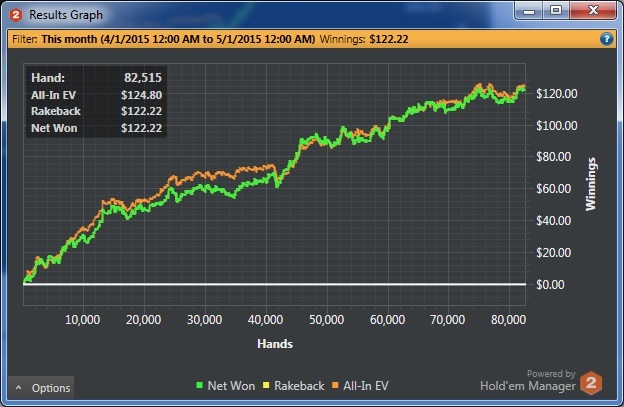Click the $20.00 axis label
This screenshot has width=624, height=407.
(554, 253)
